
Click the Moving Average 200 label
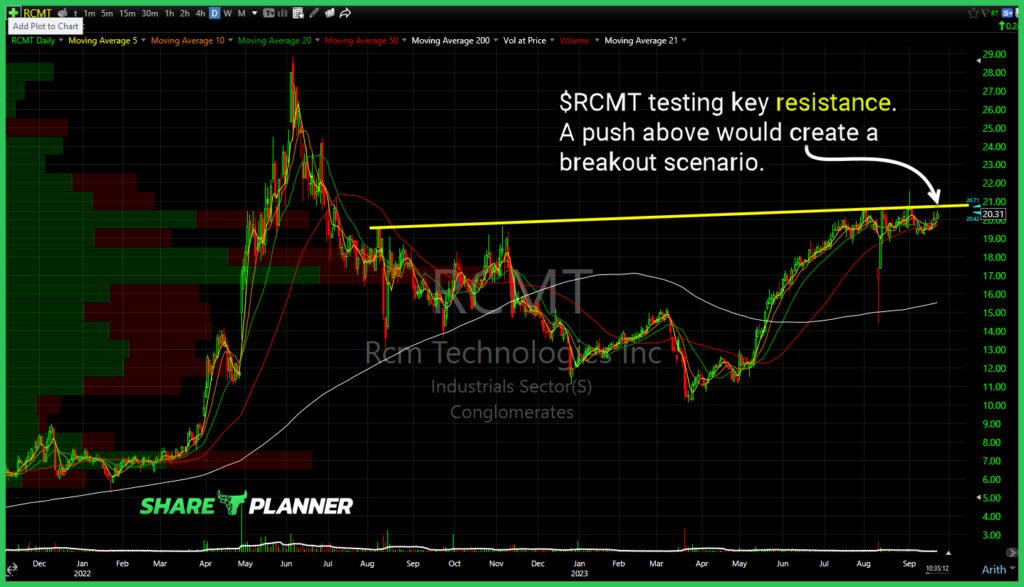point(451,40)
